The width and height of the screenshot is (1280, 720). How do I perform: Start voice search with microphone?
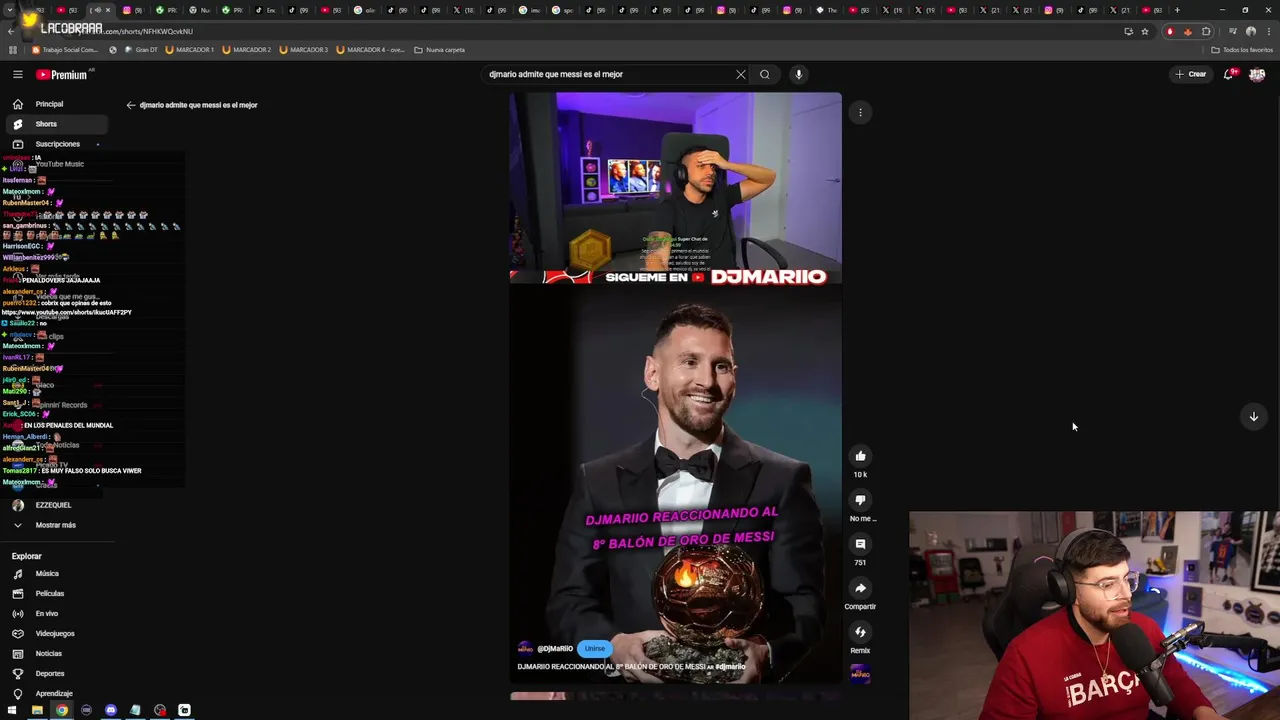point(798,74)
